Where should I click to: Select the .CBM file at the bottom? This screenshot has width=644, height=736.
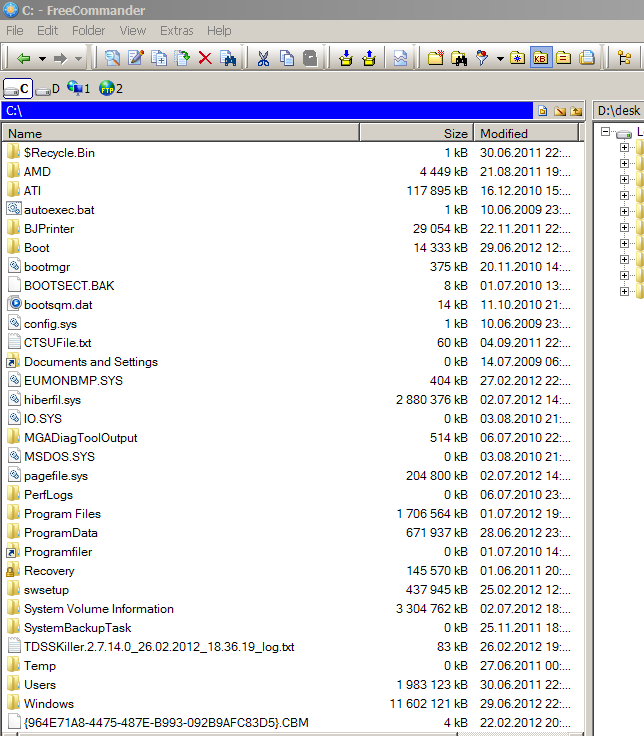(166, 723)
